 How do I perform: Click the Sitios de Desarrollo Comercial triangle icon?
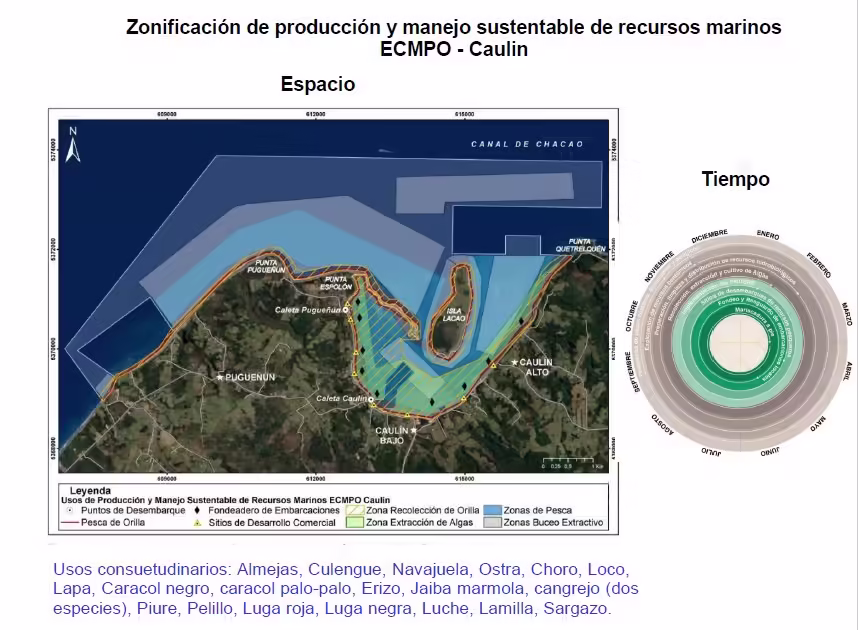coord(198,522)
